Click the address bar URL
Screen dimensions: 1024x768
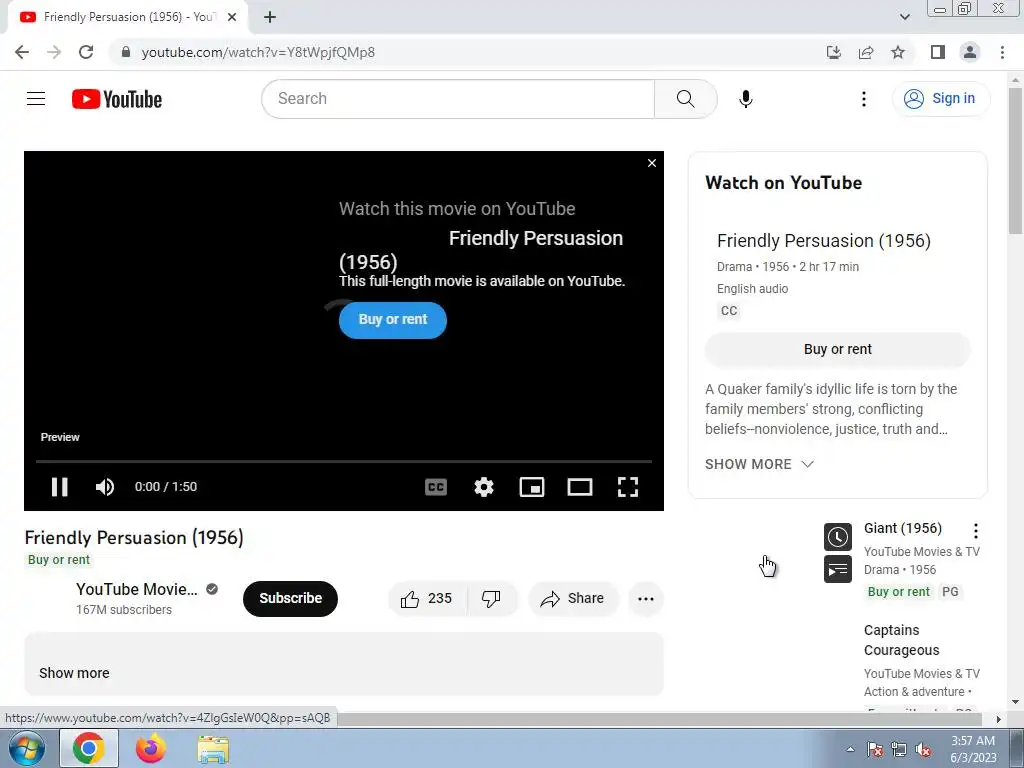258,52
